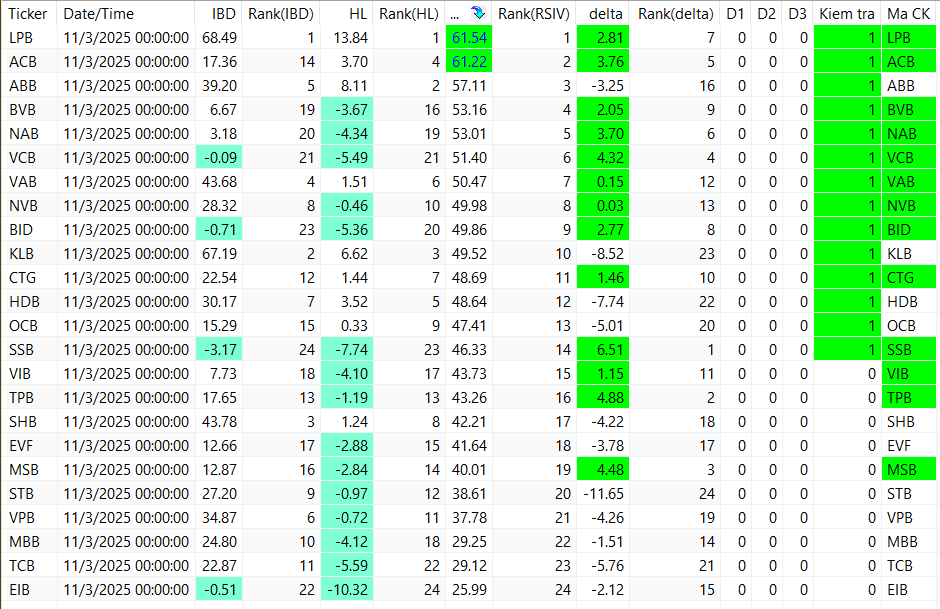Click the IBD value -3.17 for SSB
940x609 pixels.
tap(219, 349)
